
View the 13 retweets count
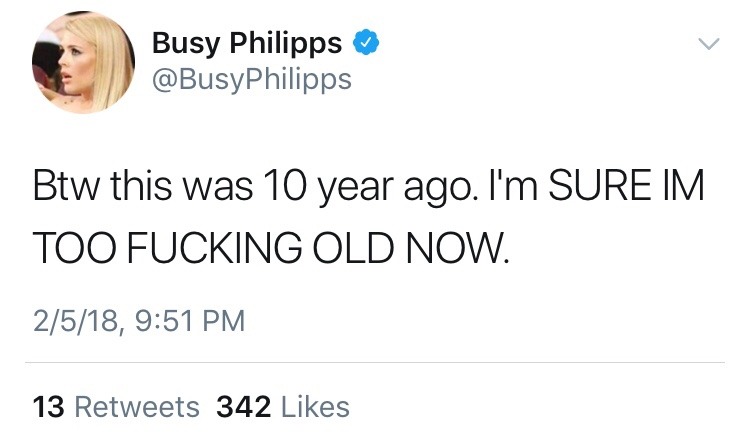coord(48,406)
